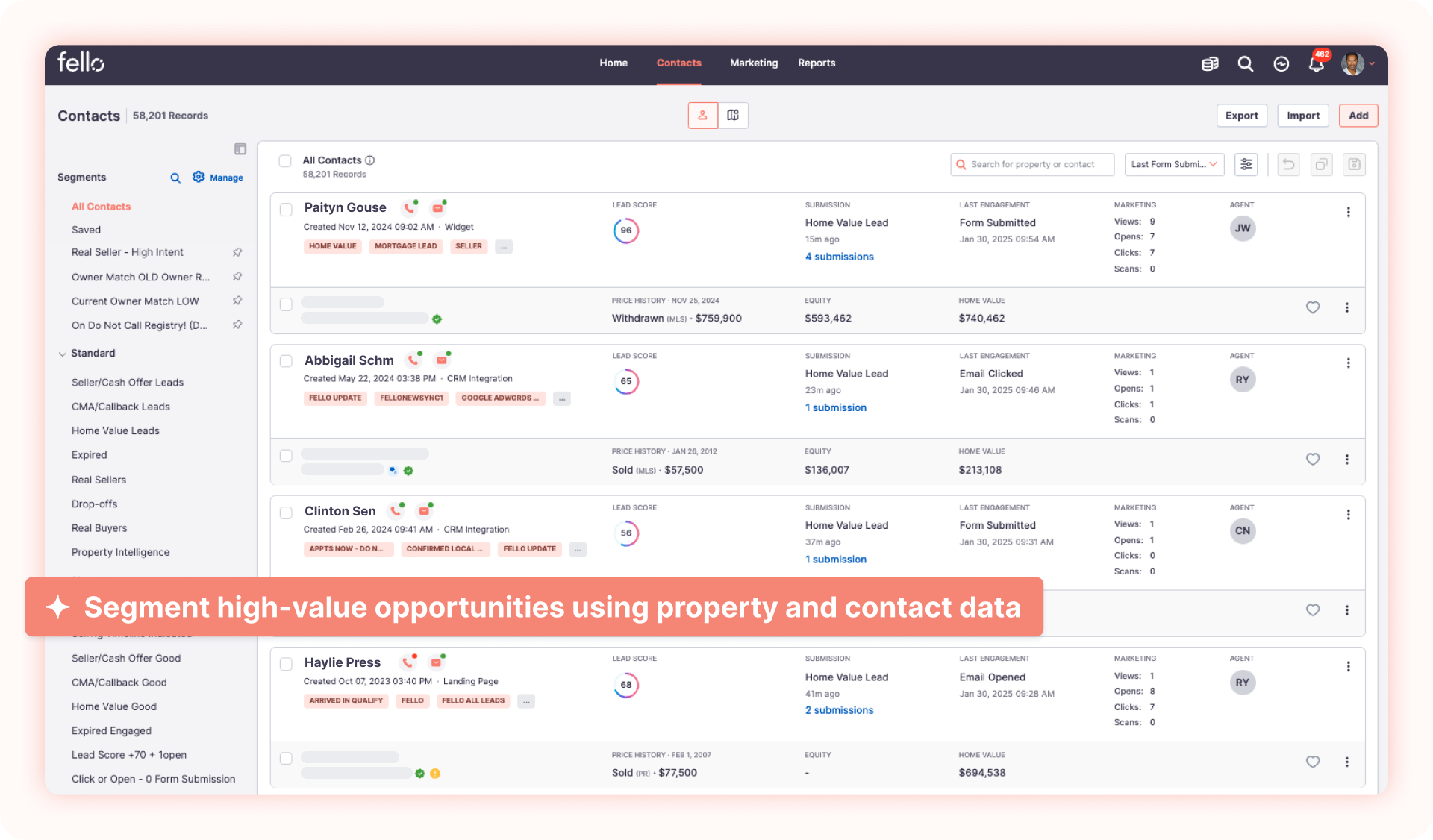Viewport: 1433px width, 840px height.
Task: Click lead score 68 ring indicator
Action: pos(626,685)
